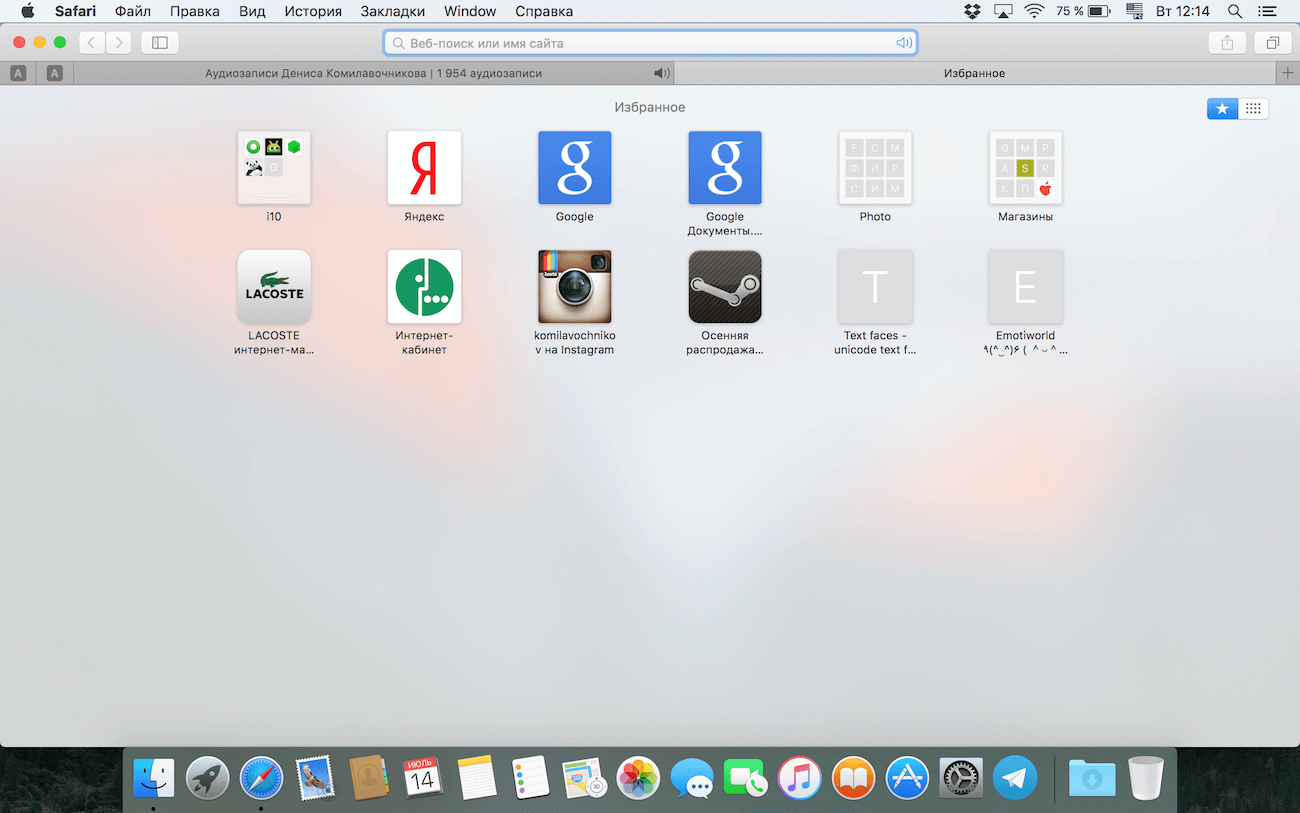Open the Window menu
This screenshot has height=813, width=1300.
coord(470,11)
